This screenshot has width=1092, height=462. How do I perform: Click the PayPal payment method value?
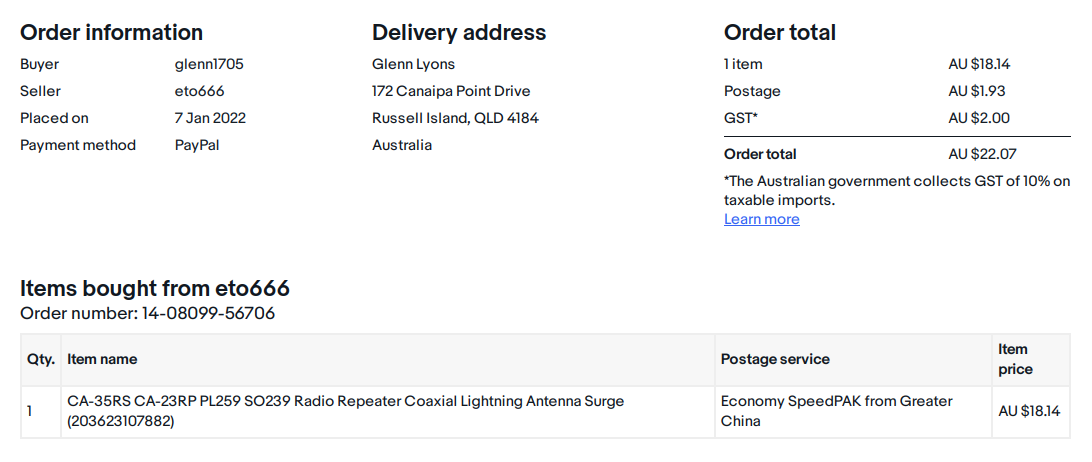197,145
